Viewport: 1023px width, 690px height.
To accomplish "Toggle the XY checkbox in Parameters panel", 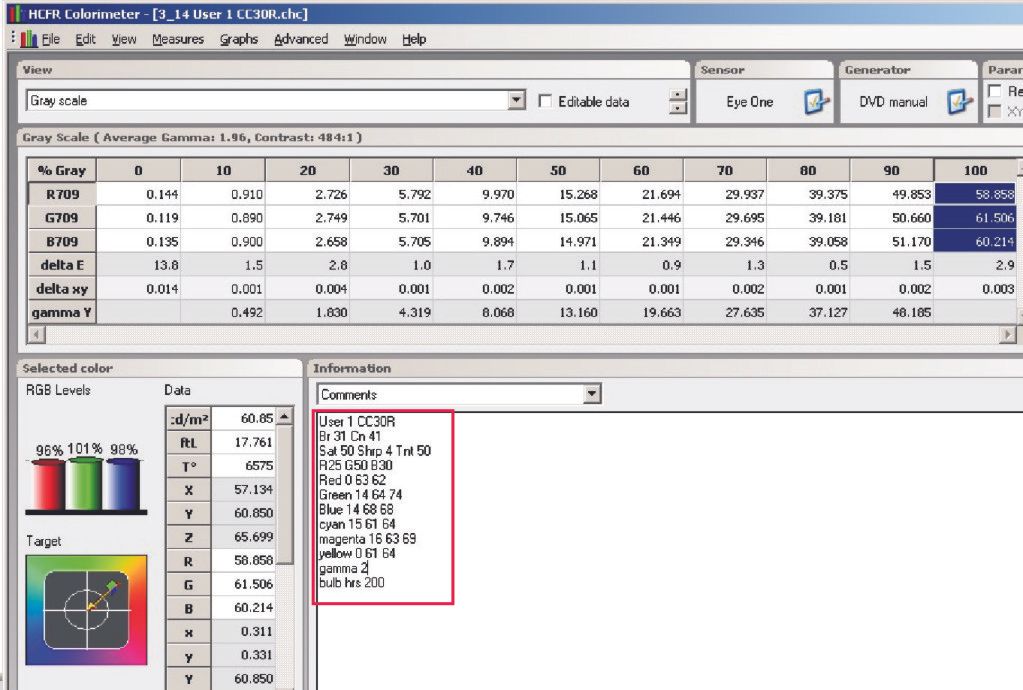I will [x=994, y=112].
